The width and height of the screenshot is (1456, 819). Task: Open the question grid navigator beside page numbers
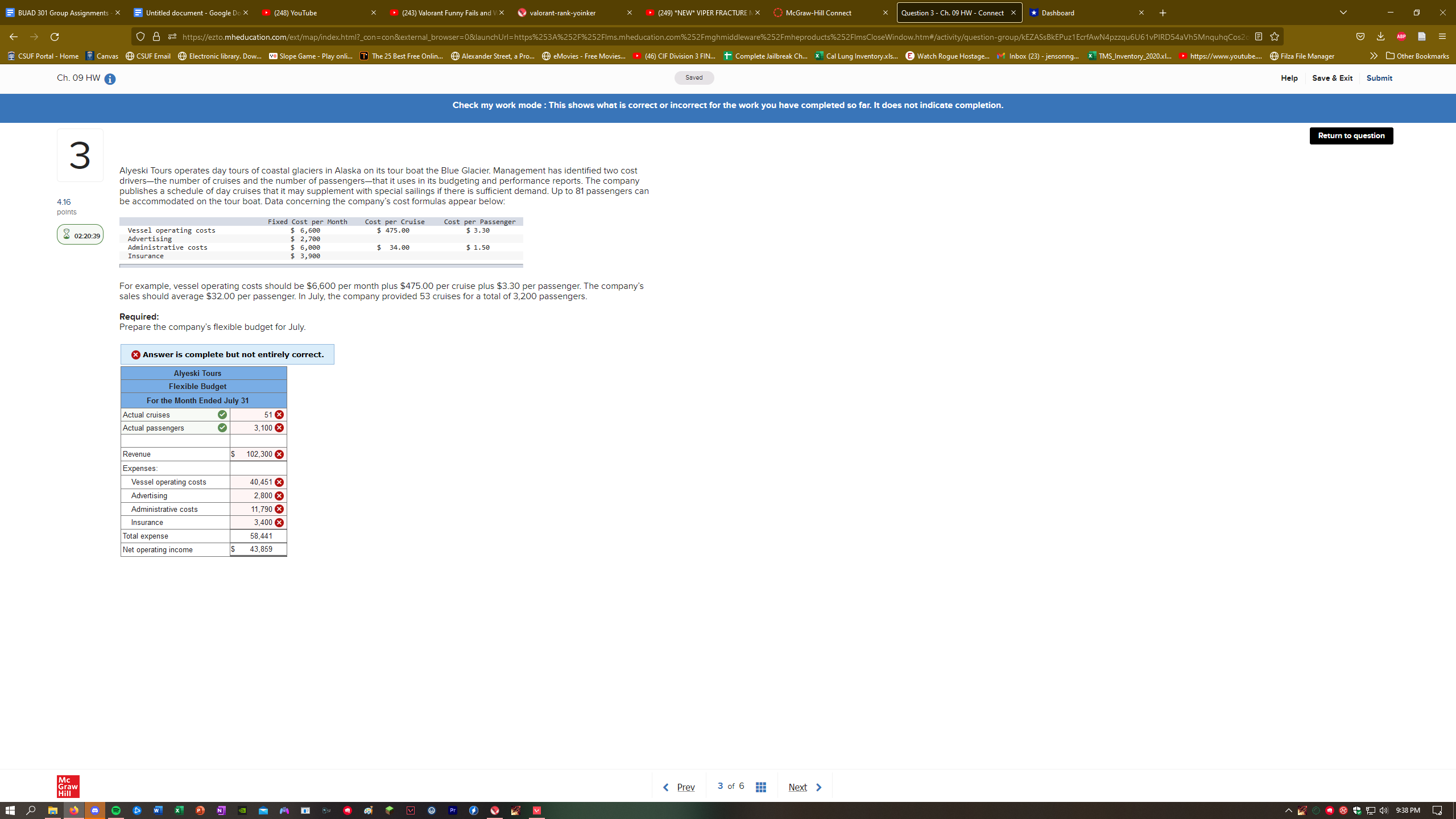coord(760,787)
